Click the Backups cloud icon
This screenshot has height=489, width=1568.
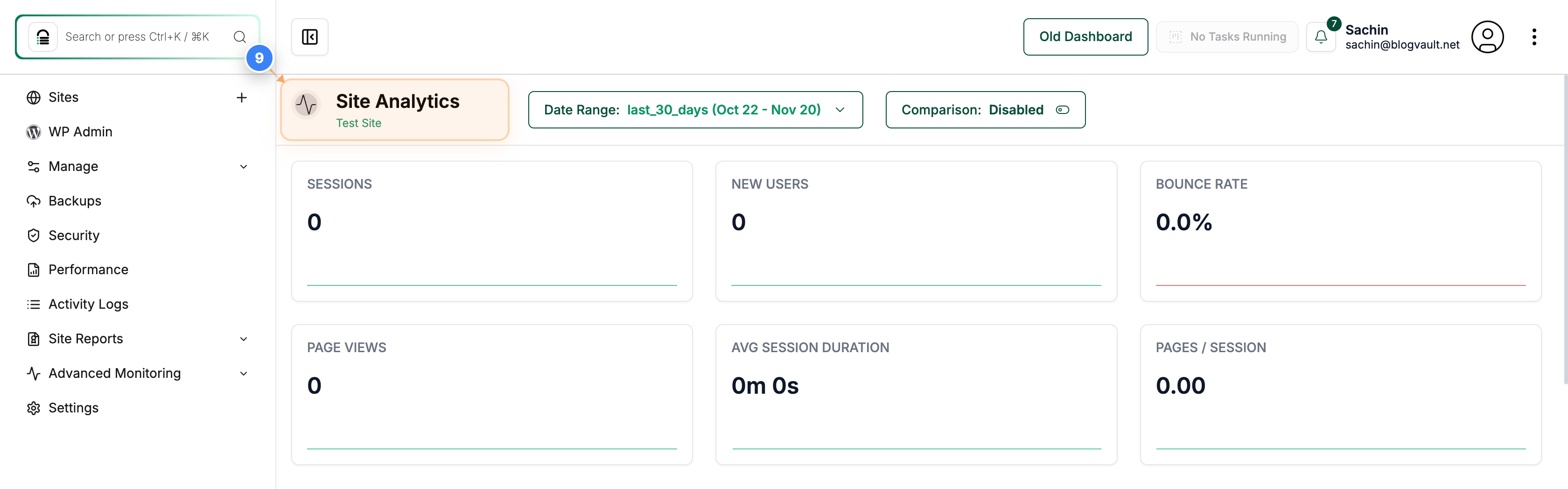34,200
